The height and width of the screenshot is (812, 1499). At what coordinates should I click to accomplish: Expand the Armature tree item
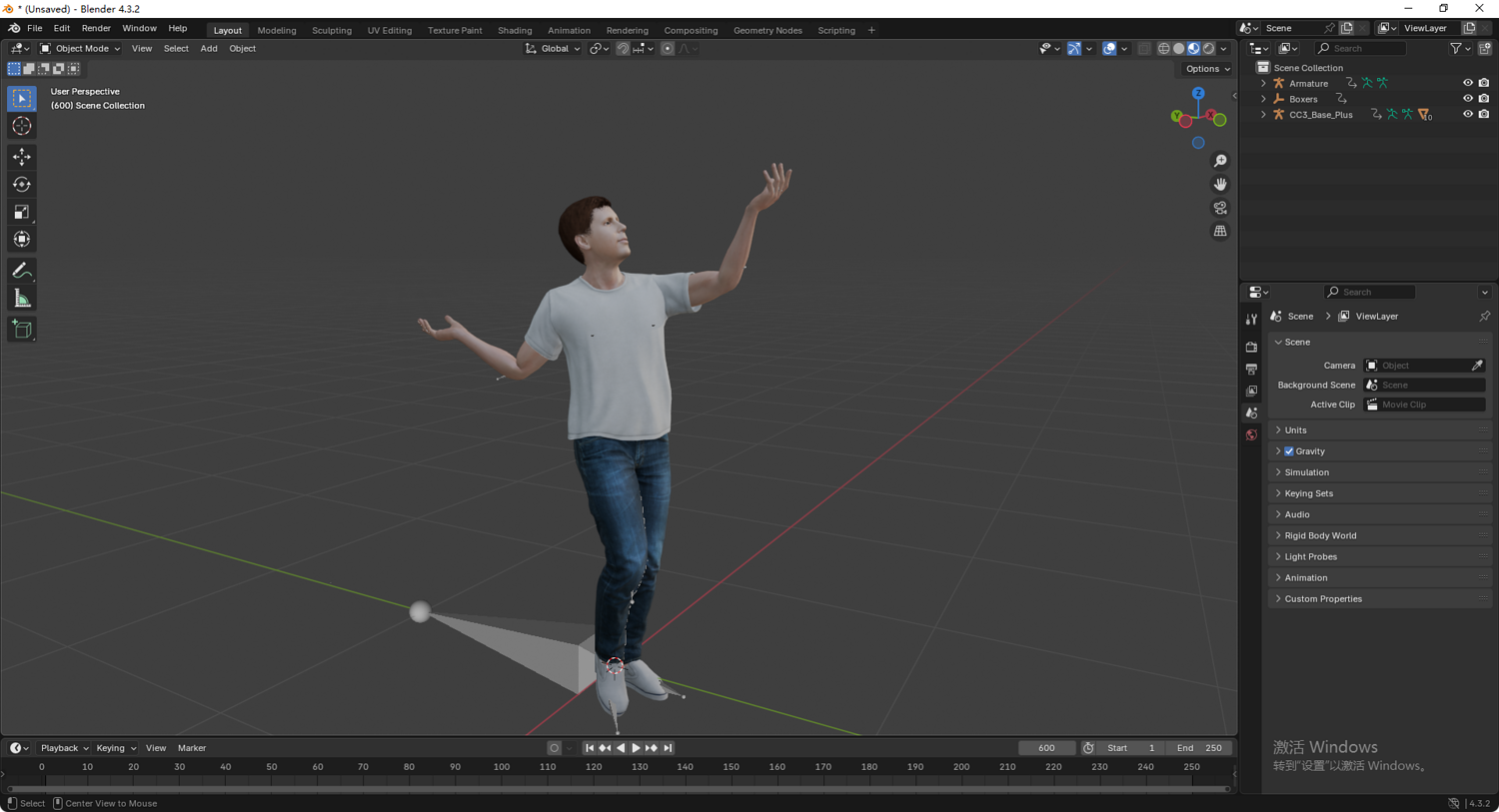[1263, 84]
